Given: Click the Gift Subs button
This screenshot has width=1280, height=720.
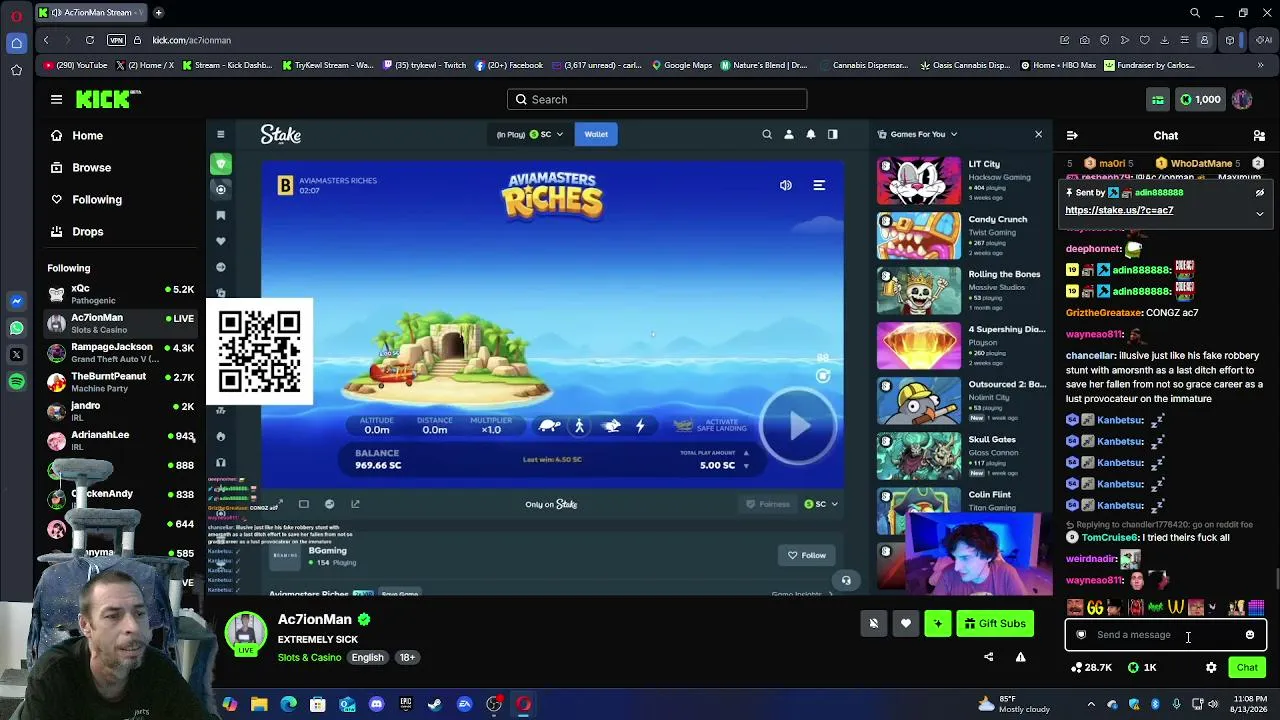Looking at the screenshot, I should (x=995, y=623).
